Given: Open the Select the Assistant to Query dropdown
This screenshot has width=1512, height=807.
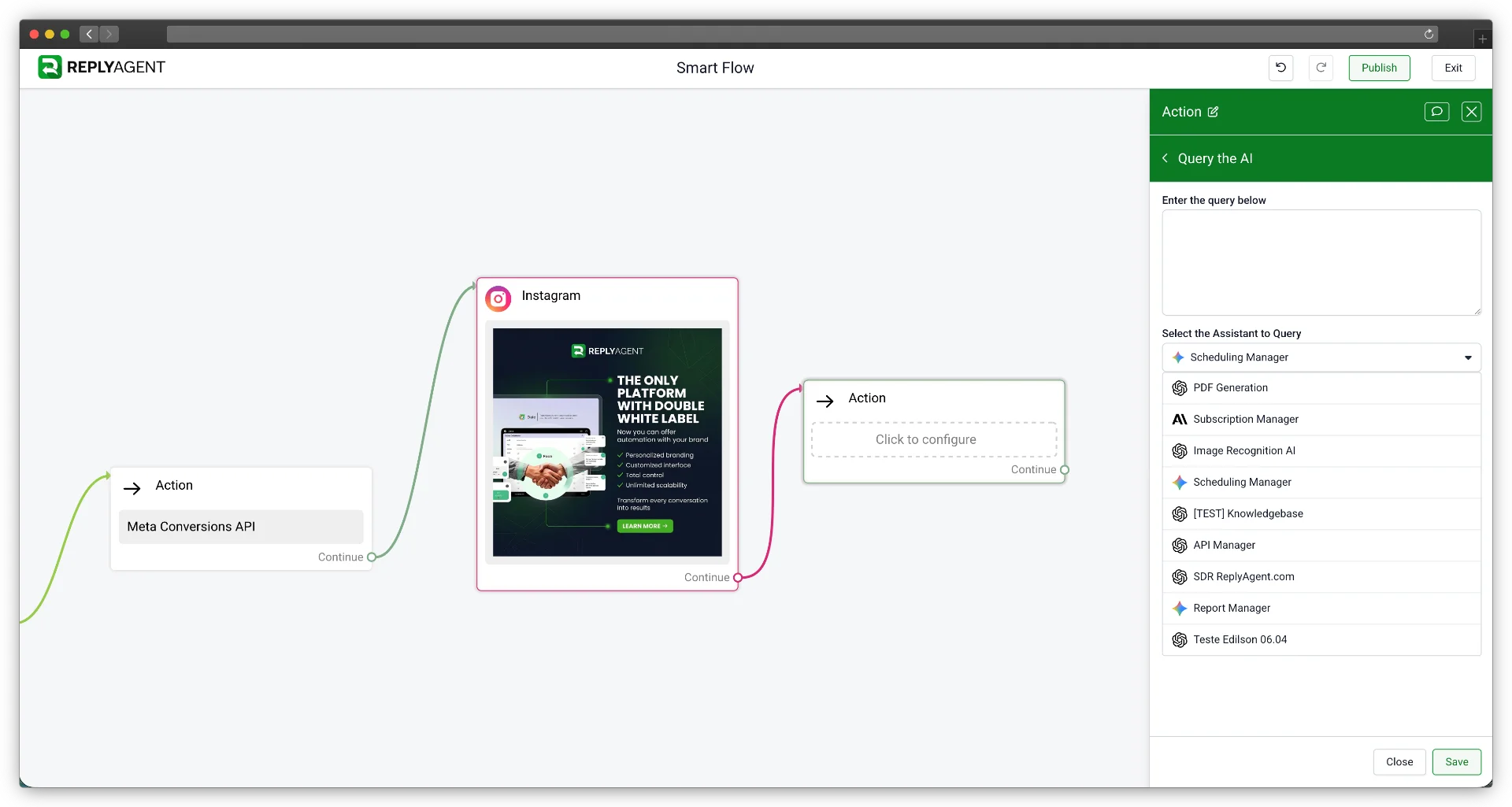Looking at the screenshot, I should [1321, 357].
